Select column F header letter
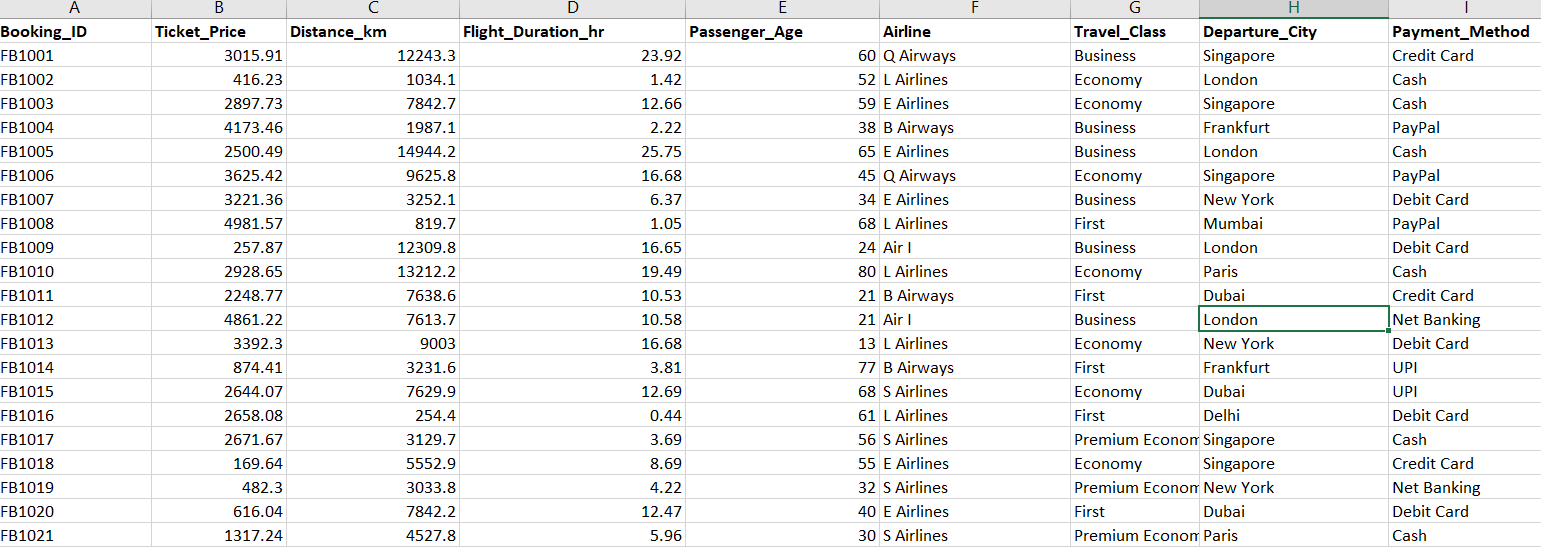This screenshot has height=547, width=1541. [x=975, y=9]
